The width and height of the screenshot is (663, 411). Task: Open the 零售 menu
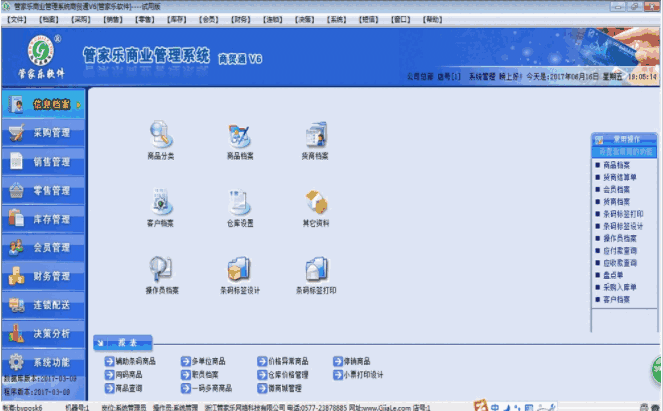click(x=145, y=19)
